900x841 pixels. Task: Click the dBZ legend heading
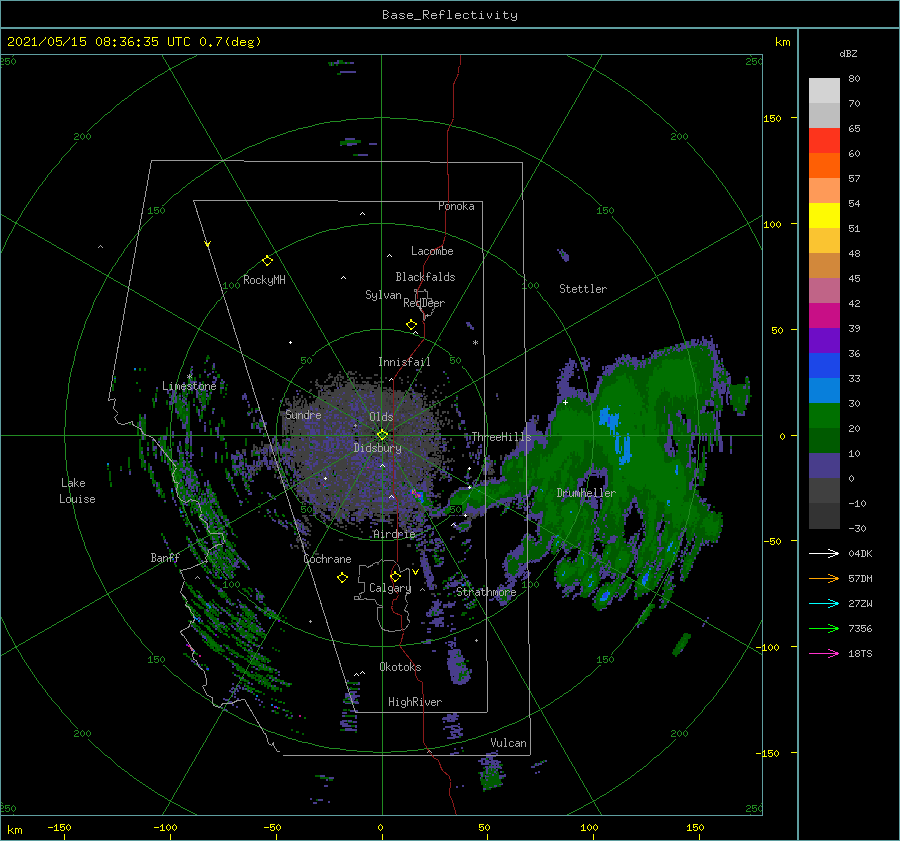click(x=848, y=53)
